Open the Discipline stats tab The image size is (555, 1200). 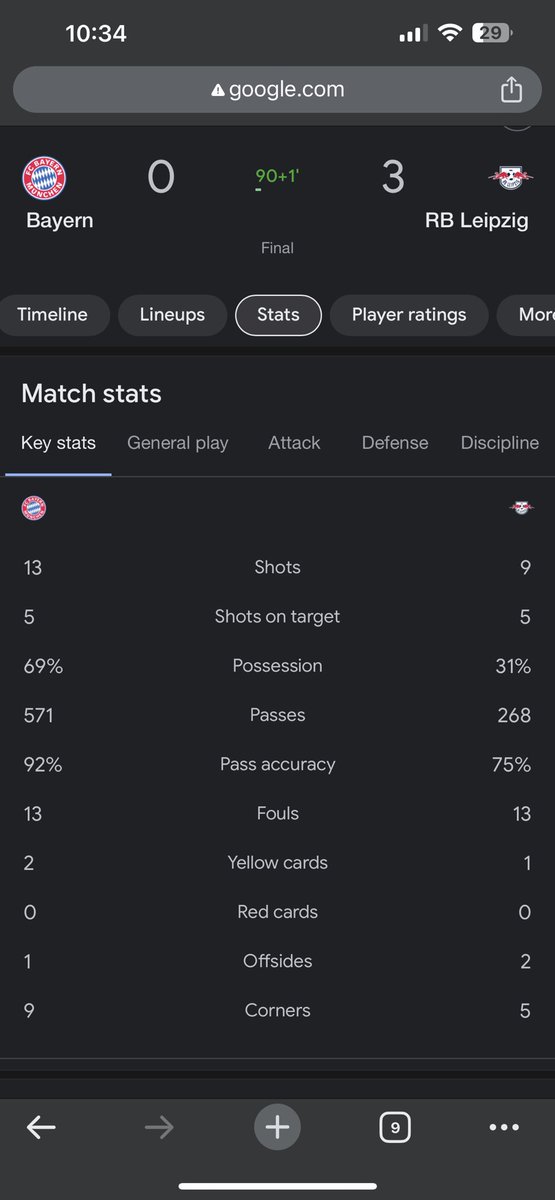[x=499, y=443]
